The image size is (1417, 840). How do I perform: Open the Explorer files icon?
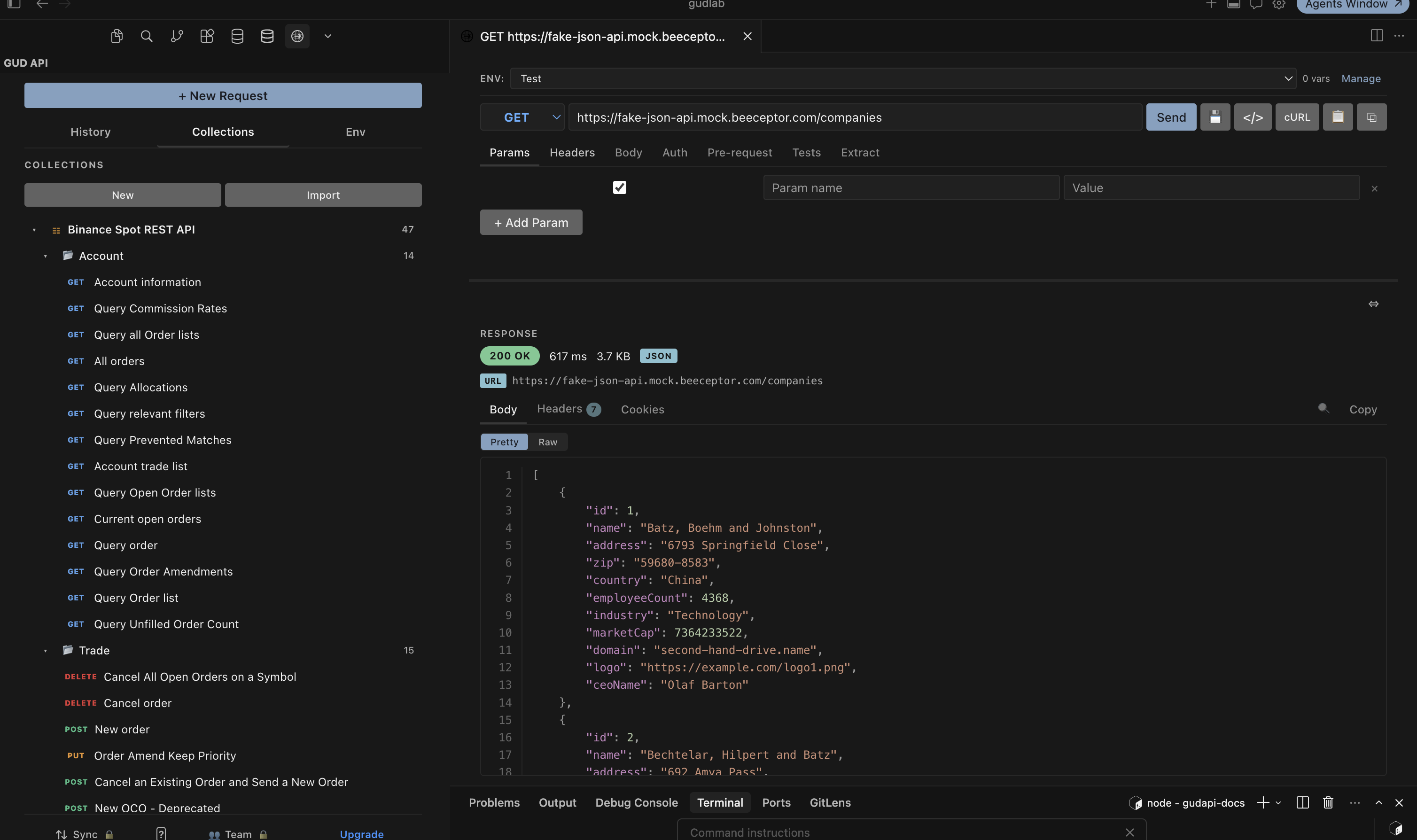pyautogui.click(x=117, y=36)
